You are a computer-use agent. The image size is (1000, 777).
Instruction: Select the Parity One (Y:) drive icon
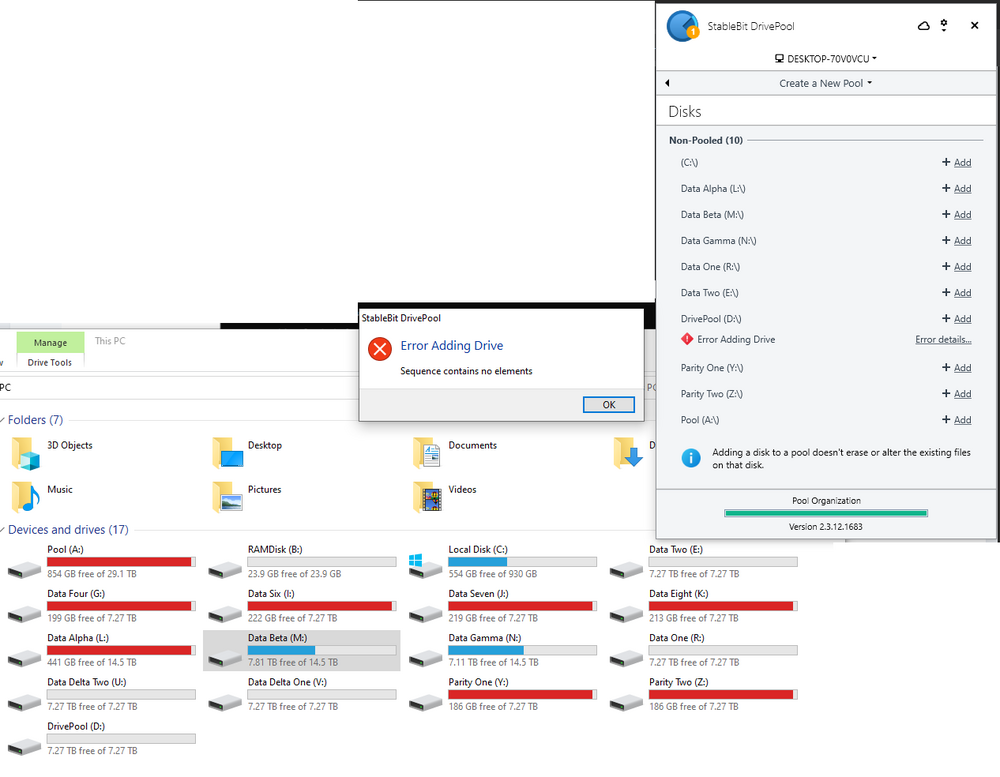pyautogui.click(x=425, y=702)
